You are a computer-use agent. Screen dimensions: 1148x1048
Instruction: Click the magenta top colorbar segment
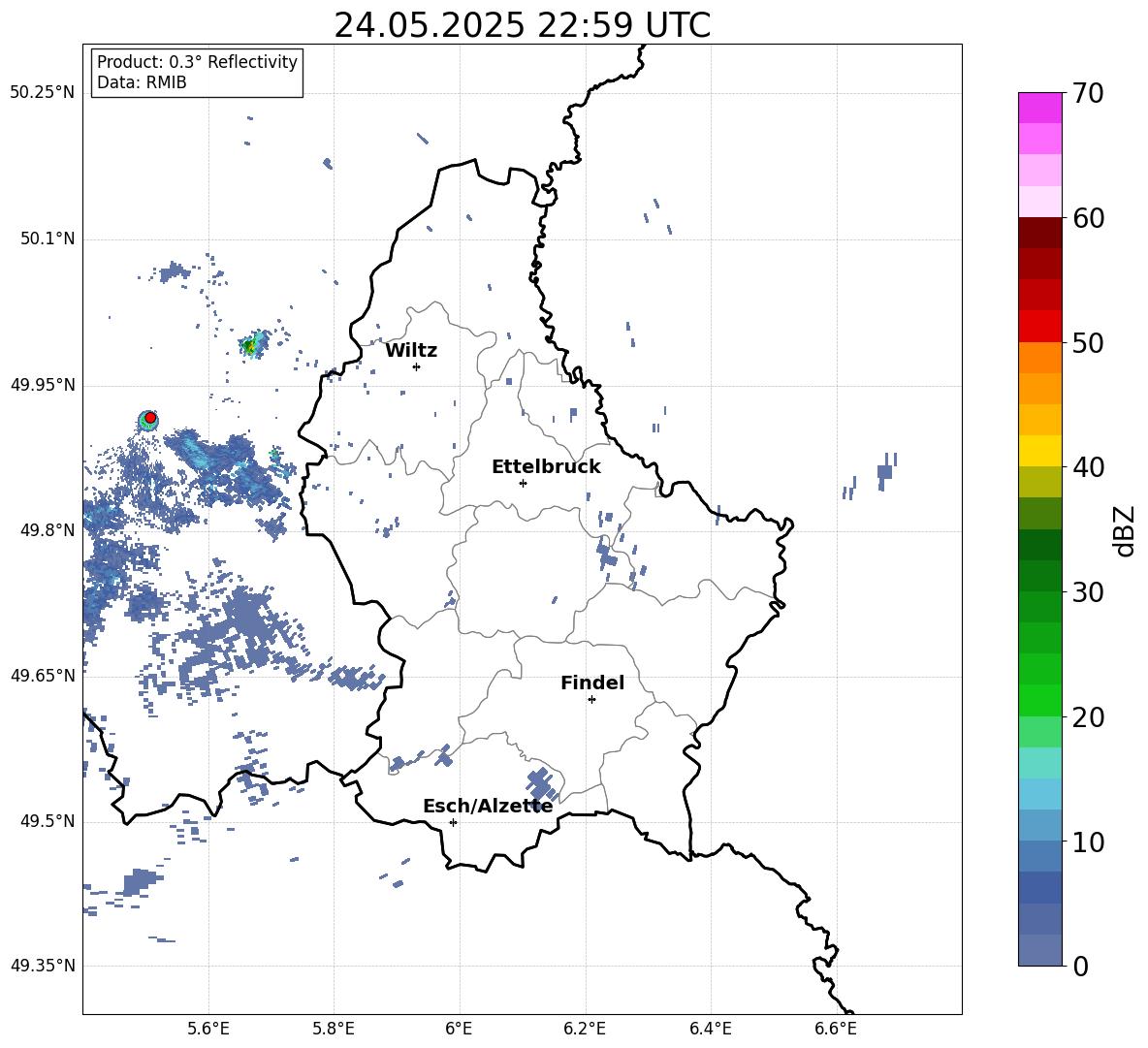point(1039,109)
